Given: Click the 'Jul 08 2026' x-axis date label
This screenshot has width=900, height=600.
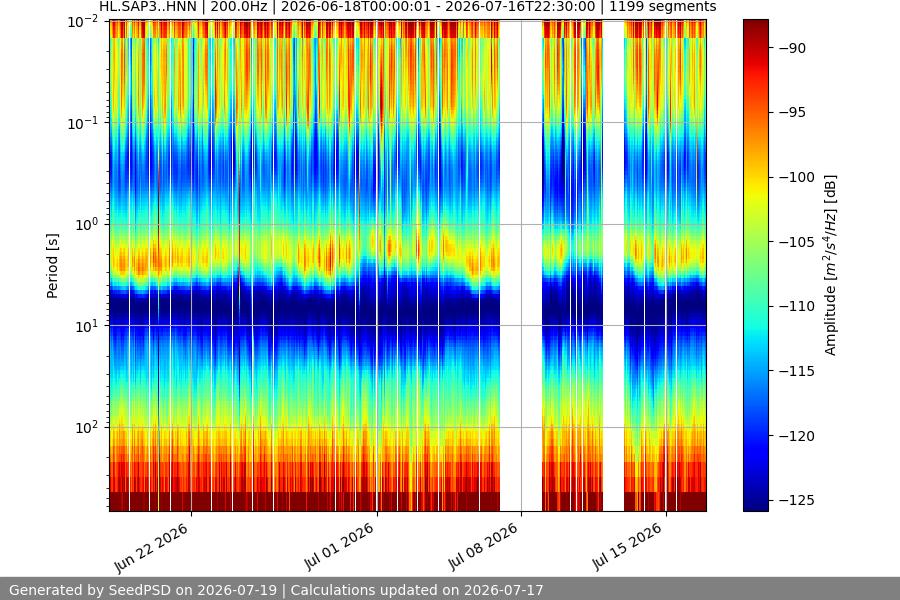Looking at the screenshot, I should (x=483, y=547).
